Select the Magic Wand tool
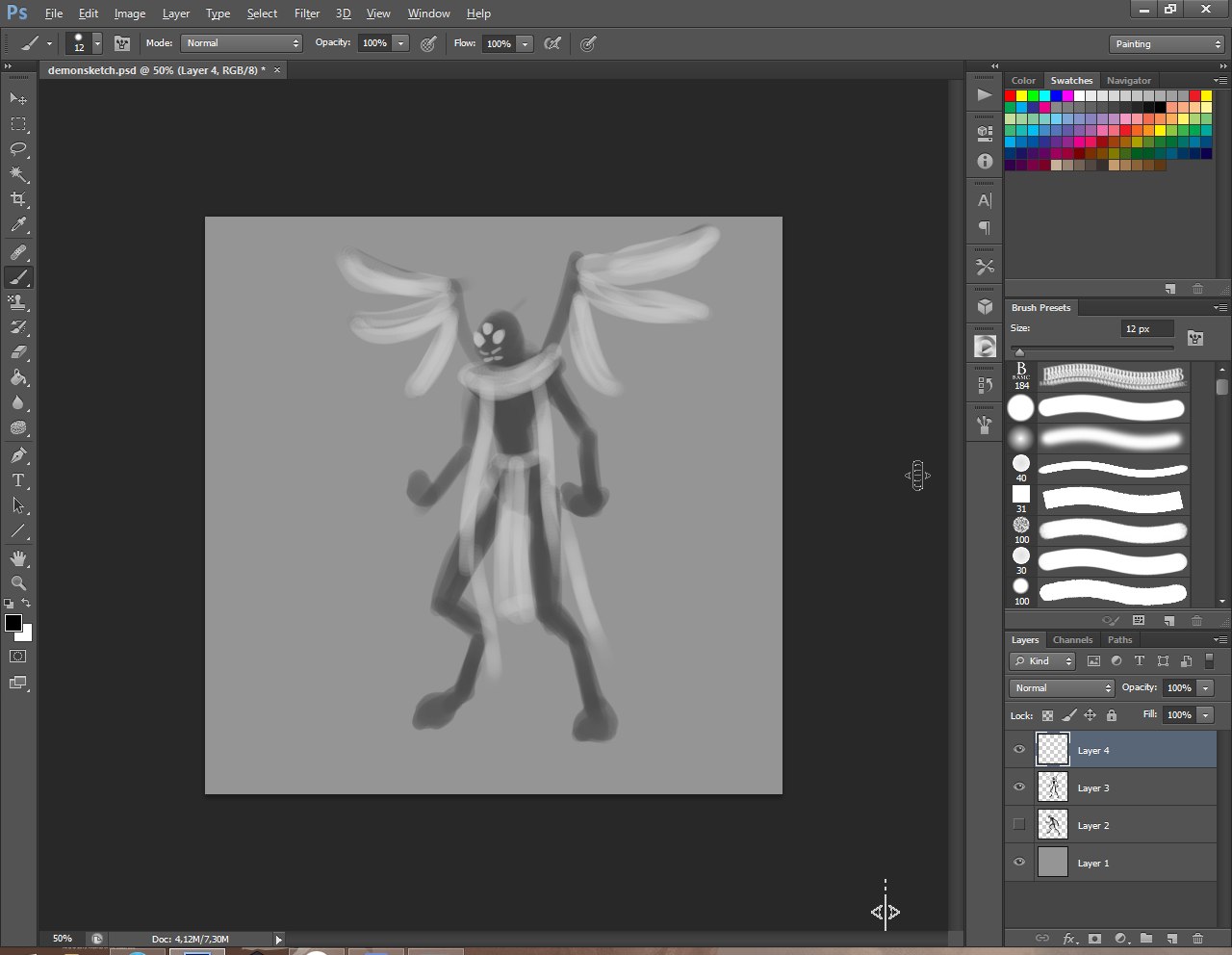1232x955 pixels. (18, 174)
